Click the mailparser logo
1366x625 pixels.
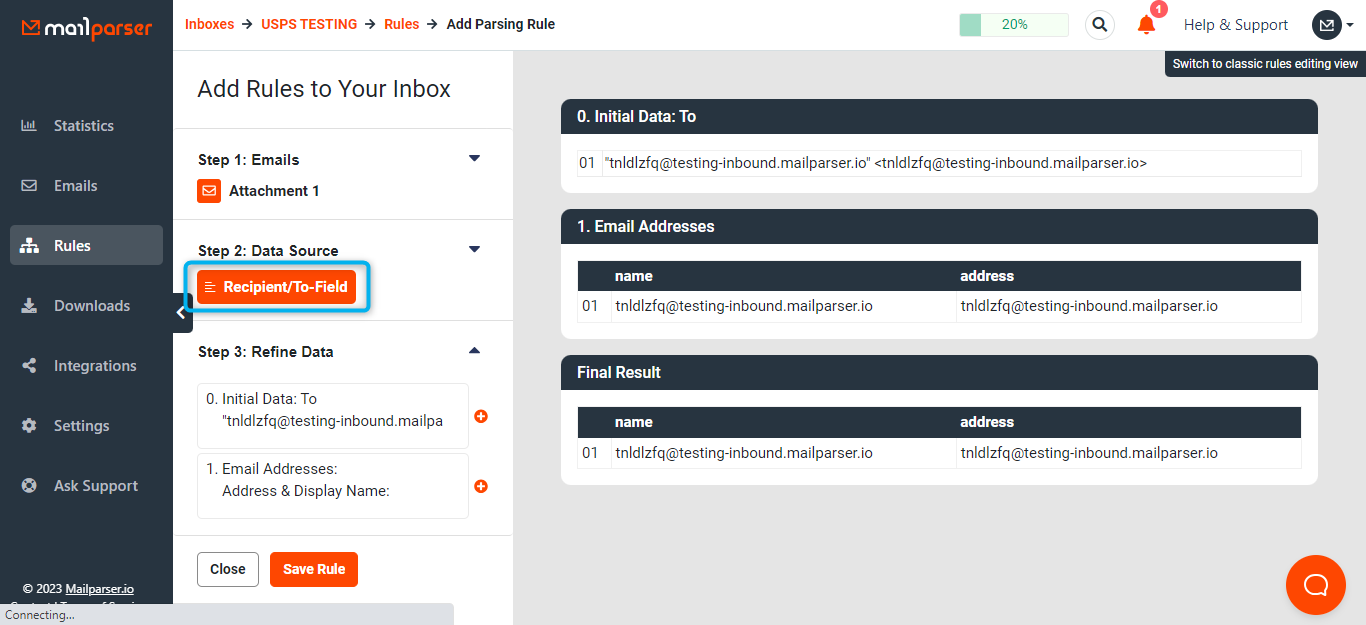[87, 28]
